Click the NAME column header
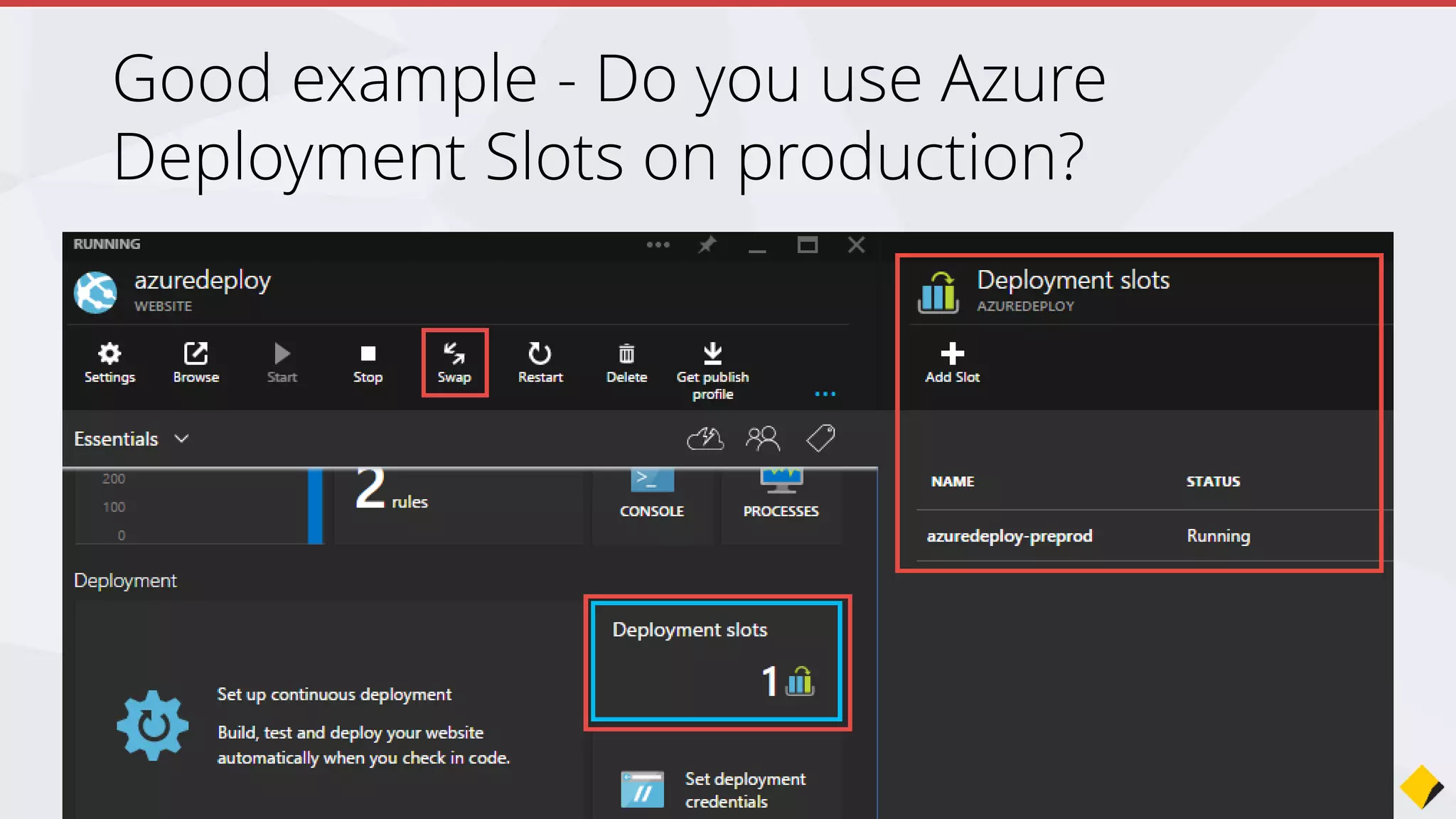 953,481
